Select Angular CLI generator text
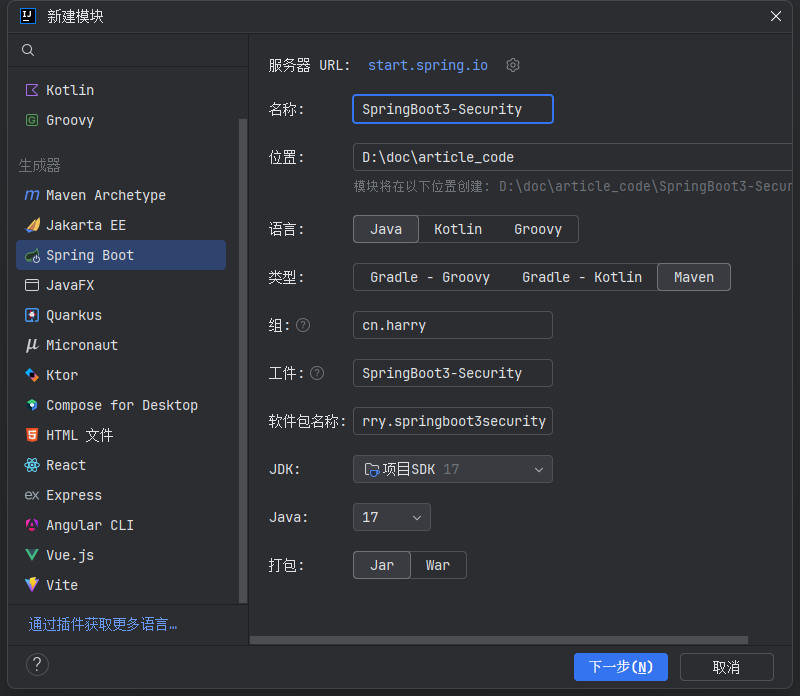800x696 pixels. point(90,525)
